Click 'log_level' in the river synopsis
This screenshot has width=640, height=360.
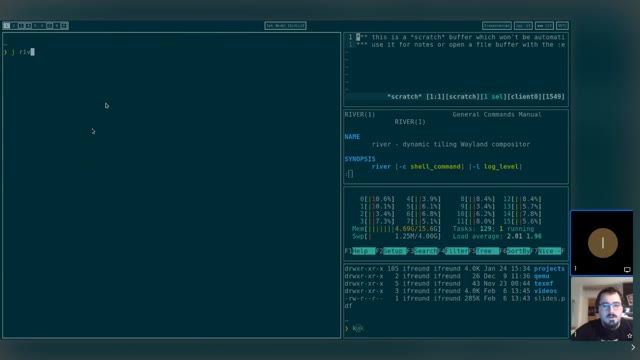pos(500,167)
